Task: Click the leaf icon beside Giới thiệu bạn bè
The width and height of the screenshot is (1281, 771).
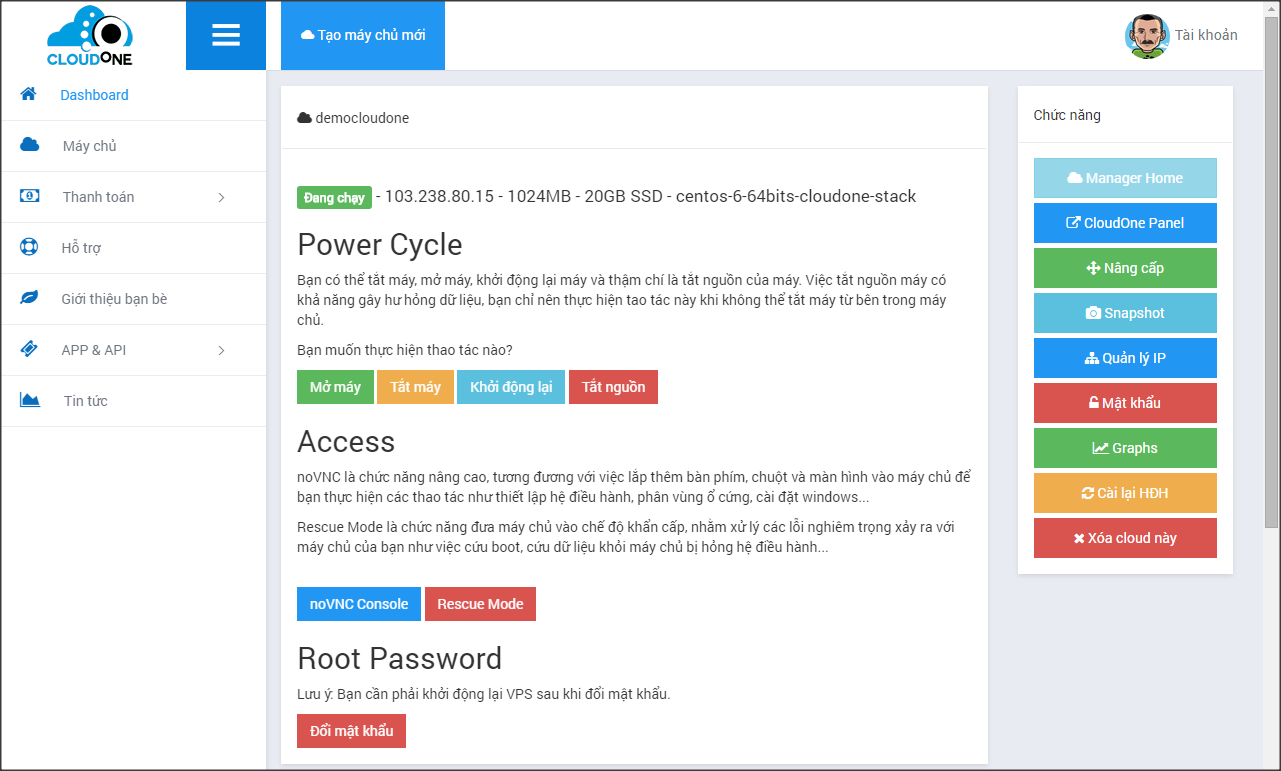Action: 30,298
